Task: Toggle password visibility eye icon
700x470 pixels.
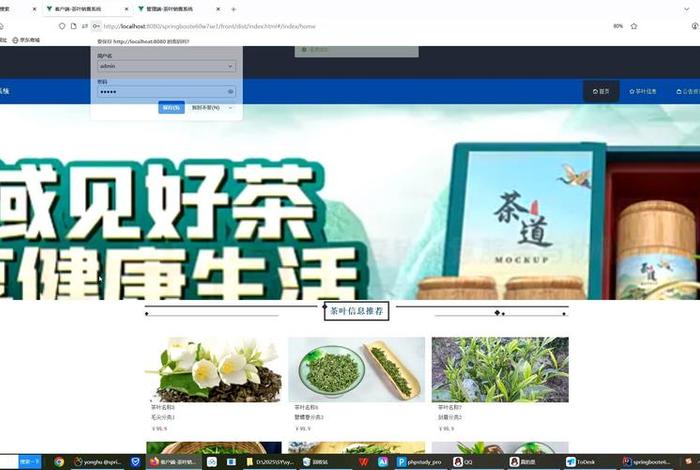Action: coord(230,92)
